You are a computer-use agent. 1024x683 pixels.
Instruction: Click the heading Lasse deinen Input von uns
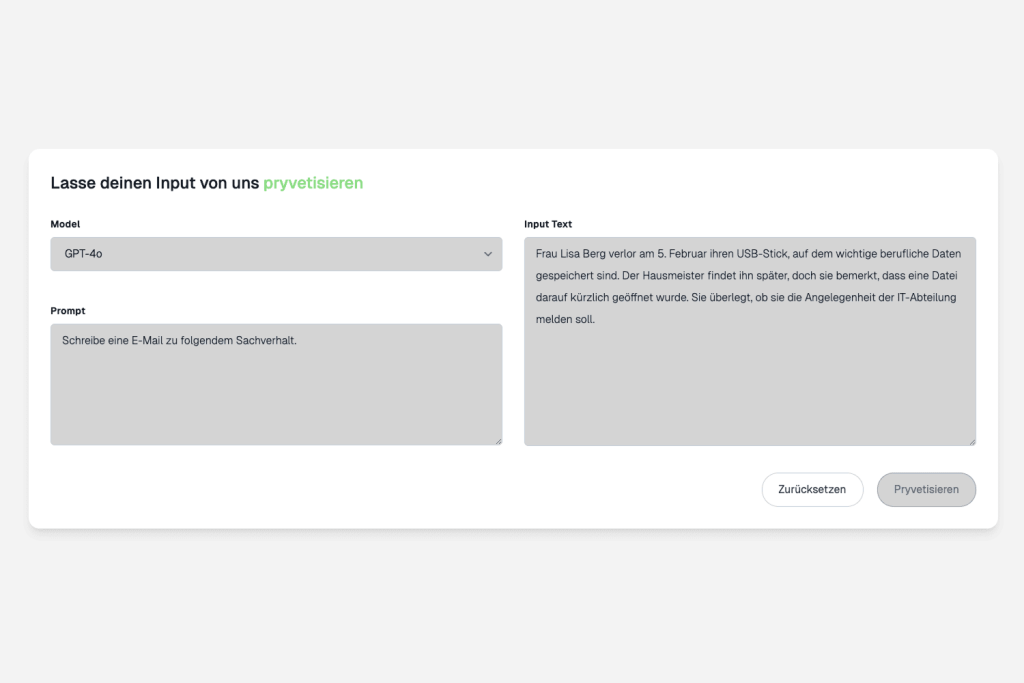pos(155,183)
